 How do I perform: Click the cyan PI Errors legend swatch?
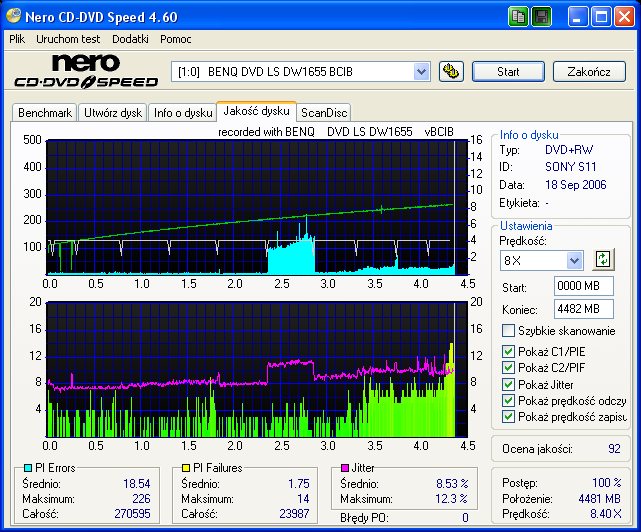[x=28, y=468]
